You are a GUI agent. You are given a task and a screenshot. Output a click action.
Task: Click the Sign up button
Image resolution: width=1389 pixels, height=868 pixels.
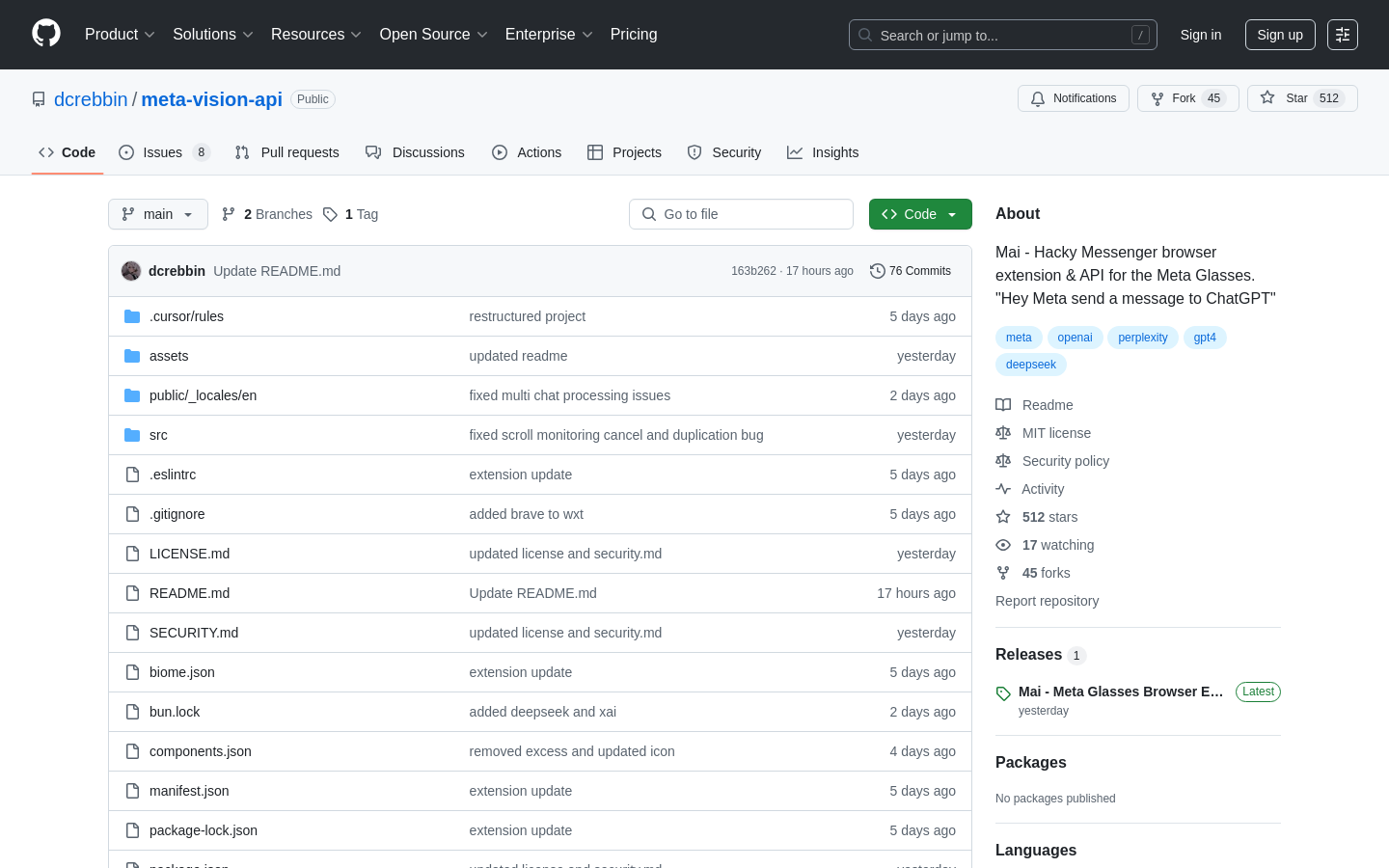pos(1280,35)
